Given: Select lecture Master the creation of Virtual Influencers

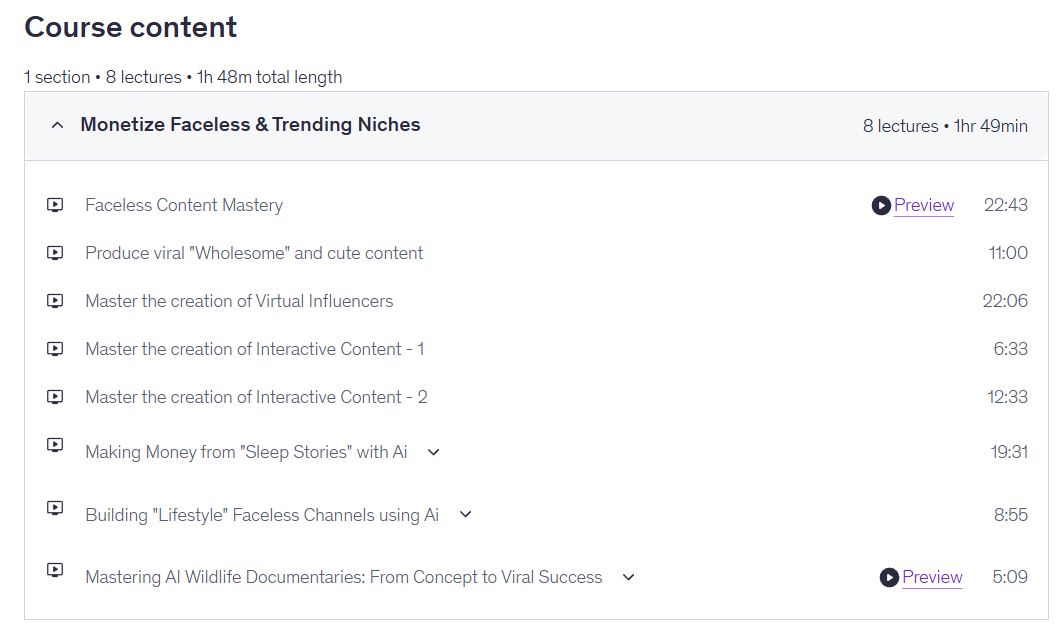Looking at the screenshot, I should tap(239, 301).
